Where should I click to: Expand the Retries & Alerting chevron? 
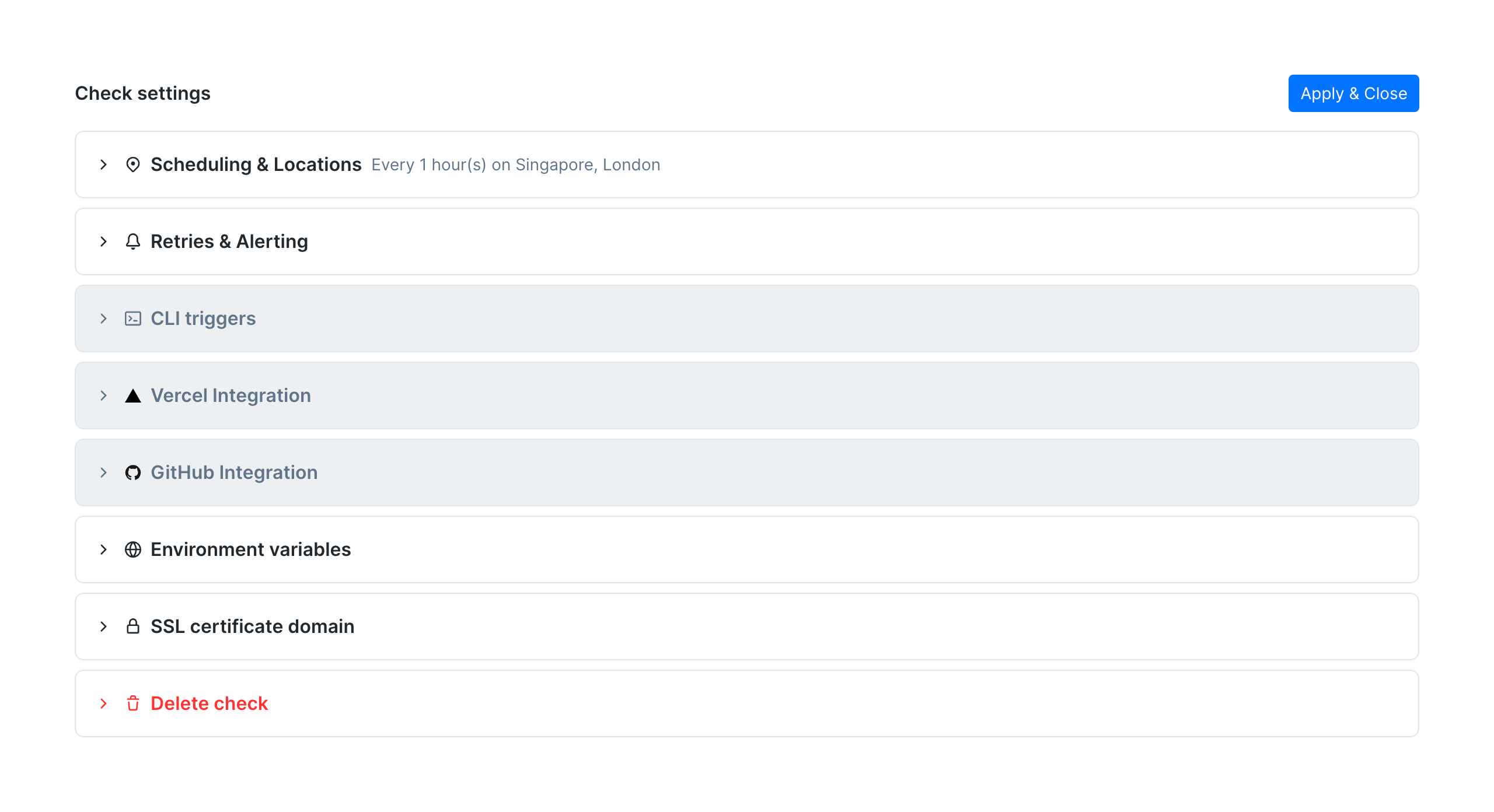[103, 242]
